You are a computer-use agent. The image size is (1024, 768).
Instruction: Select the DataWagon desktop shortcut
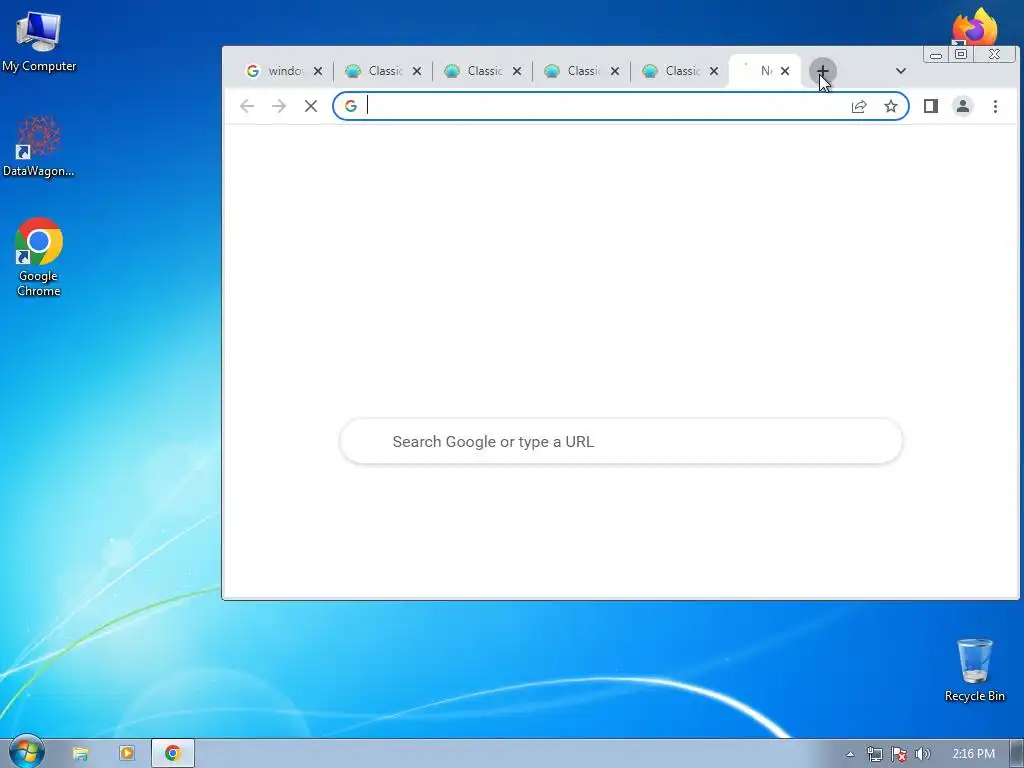[39, 146]
